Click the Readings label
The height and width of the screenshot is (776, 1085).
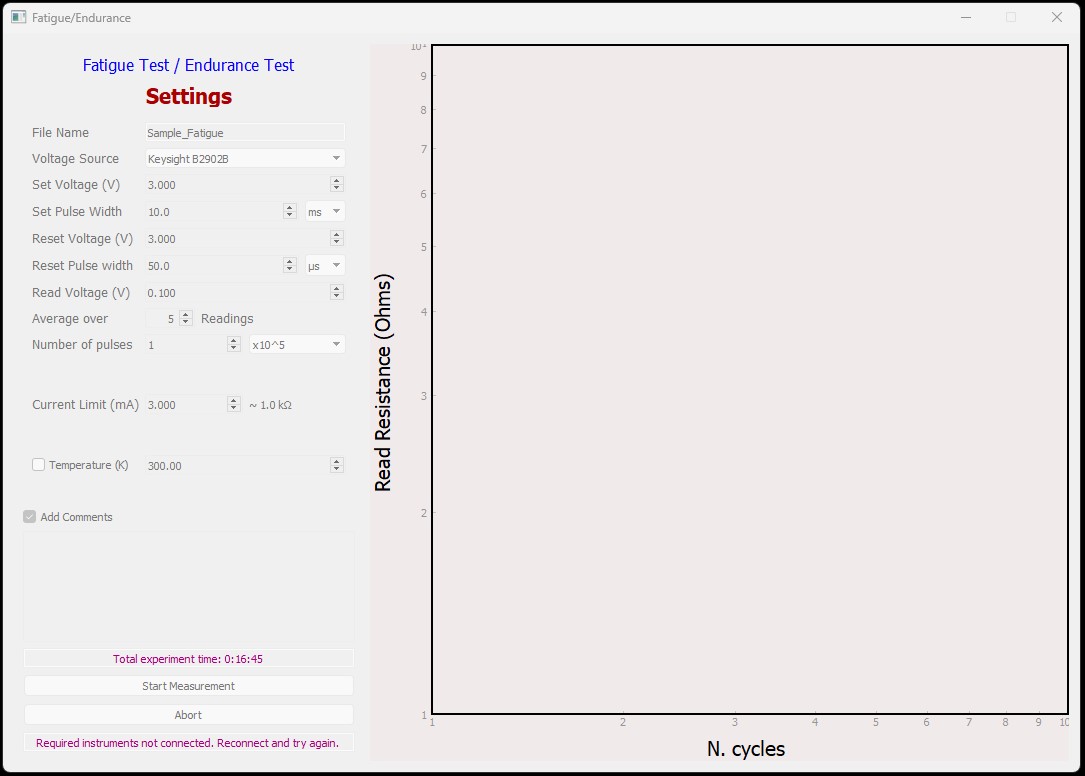click(227, 318)
